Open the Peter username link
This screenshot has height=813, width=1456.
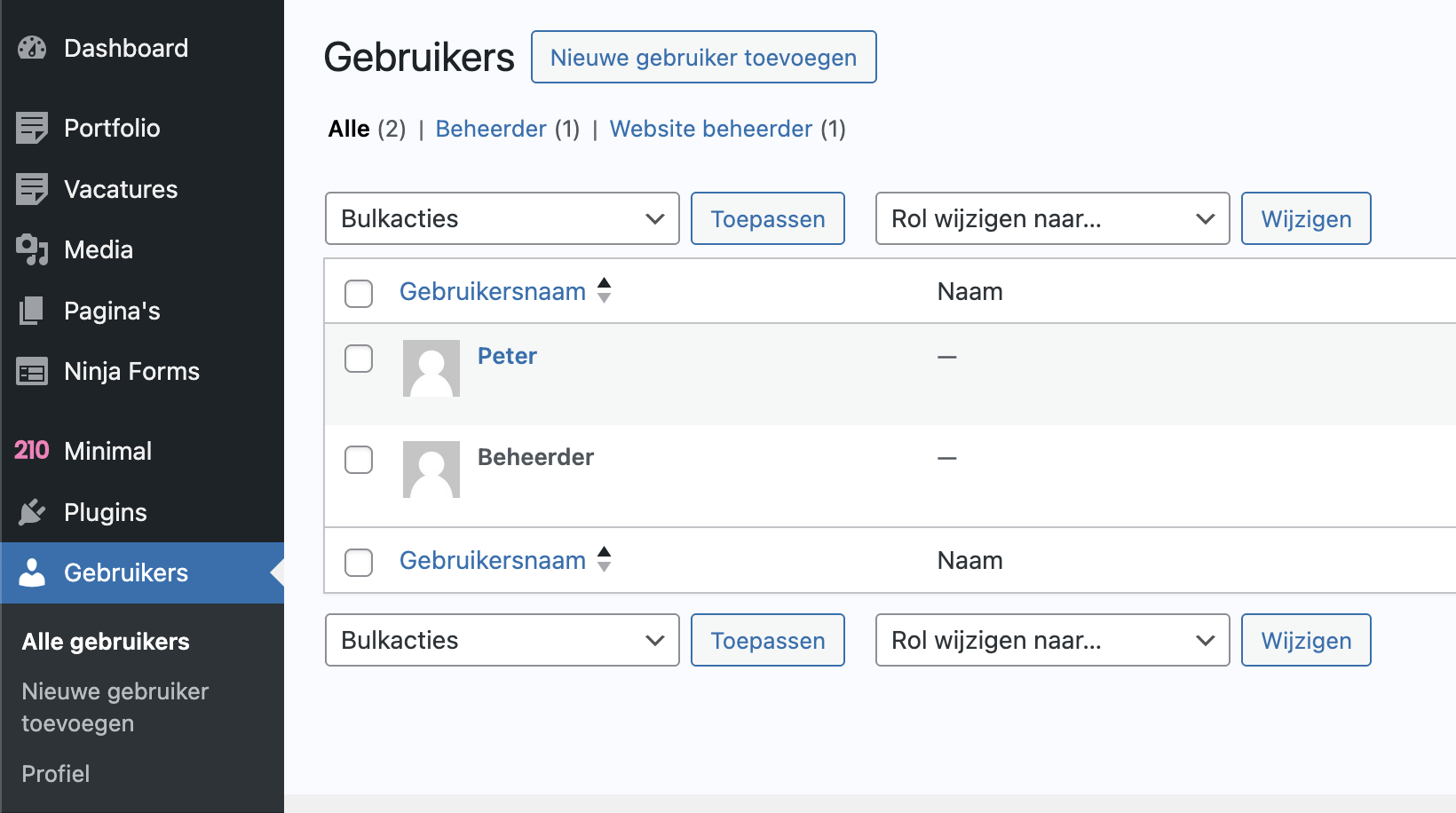click(x=507, y=356)
